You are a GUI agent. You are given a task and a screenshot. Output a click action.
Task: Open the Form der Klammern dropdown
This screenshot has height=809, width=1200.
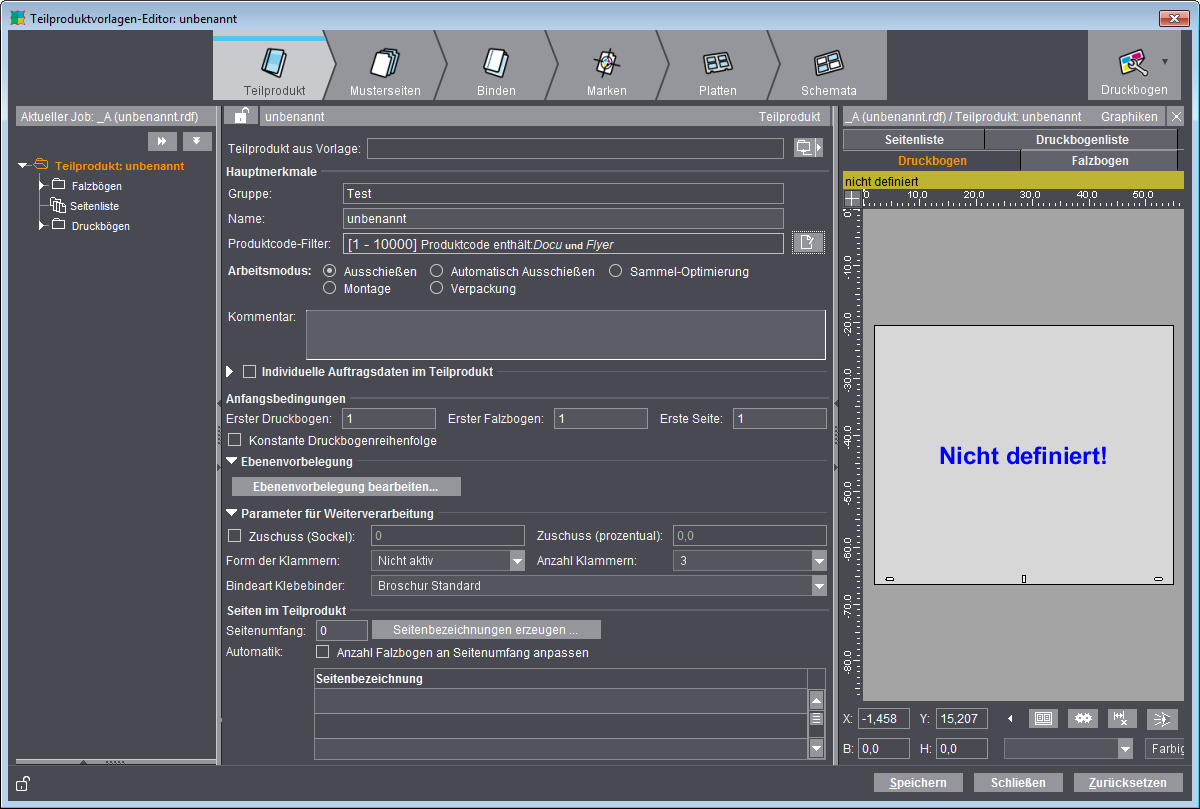tap(517, 561)
